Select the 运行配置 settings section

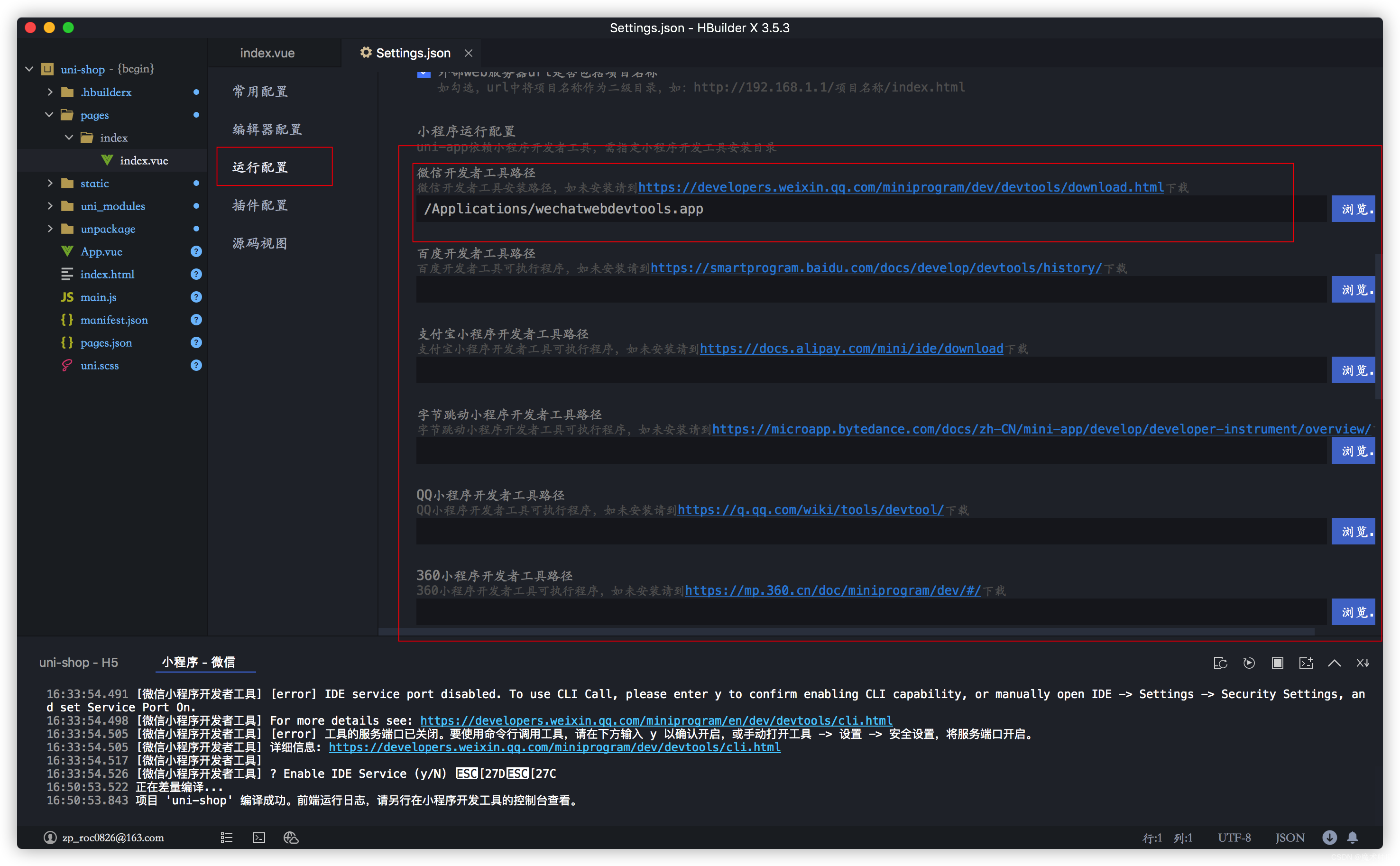pyautogui.click(x=260, y=167)
